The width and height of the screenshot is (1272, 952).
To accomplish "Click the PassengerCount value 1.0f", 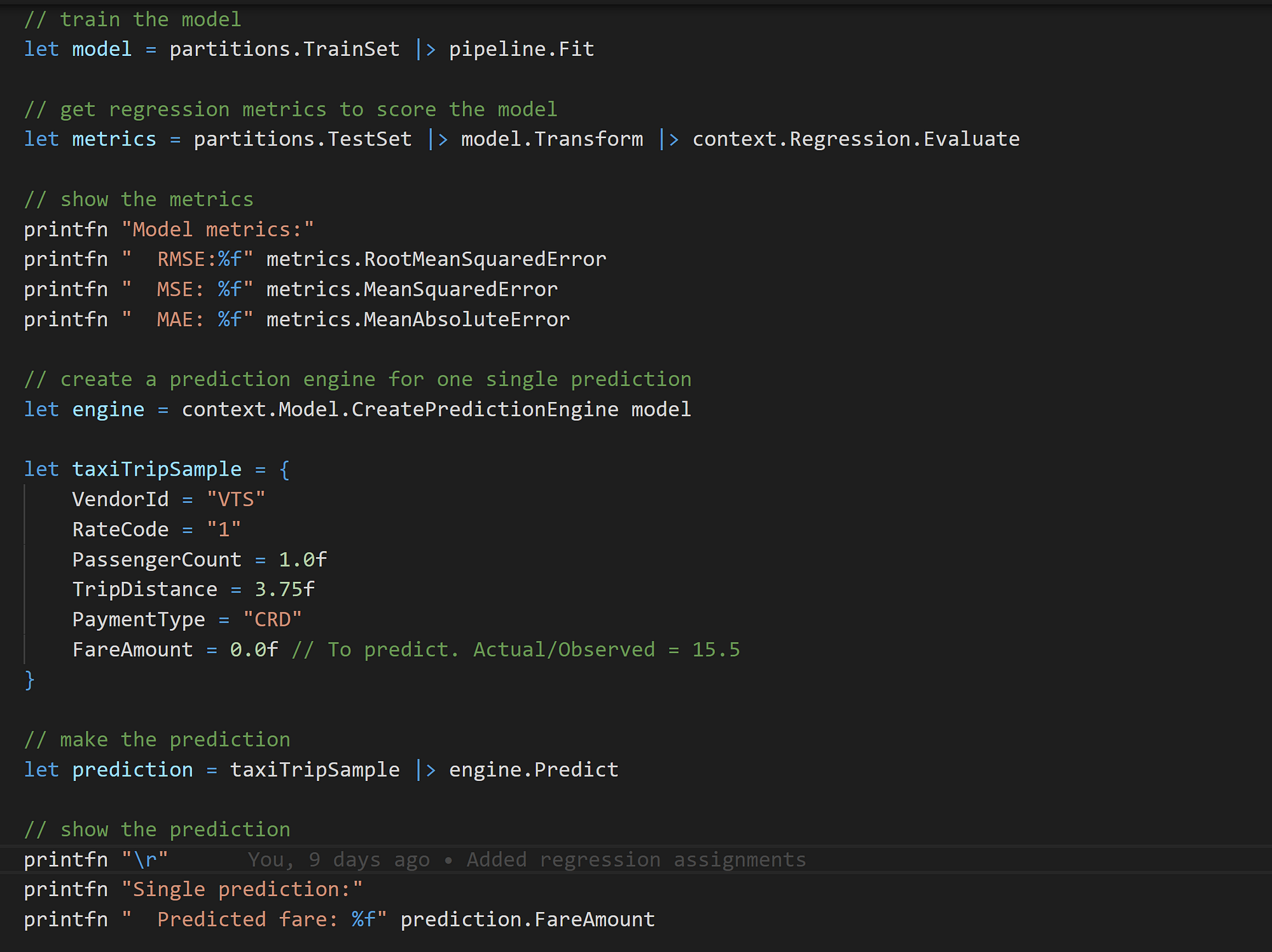I will [303, 560].
